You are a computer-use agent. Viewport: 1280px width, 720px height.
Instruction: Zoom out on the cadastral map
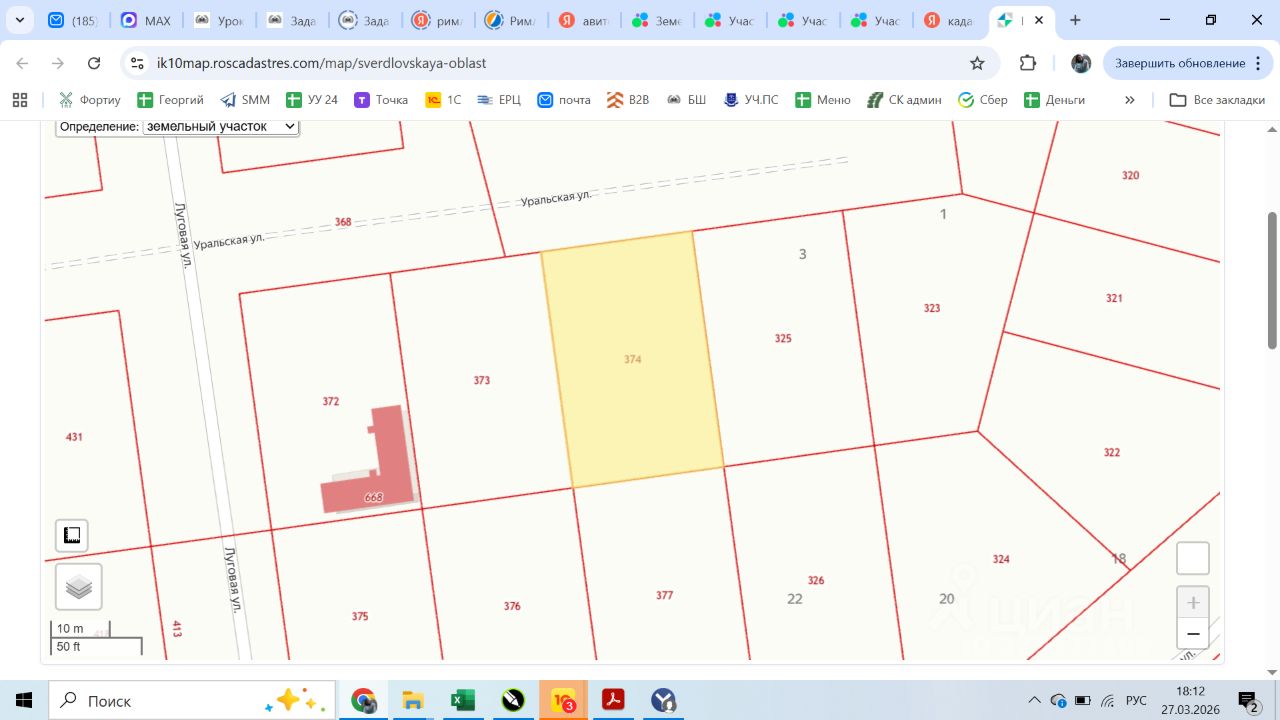pyautogui.click(x=1193, y=634)
